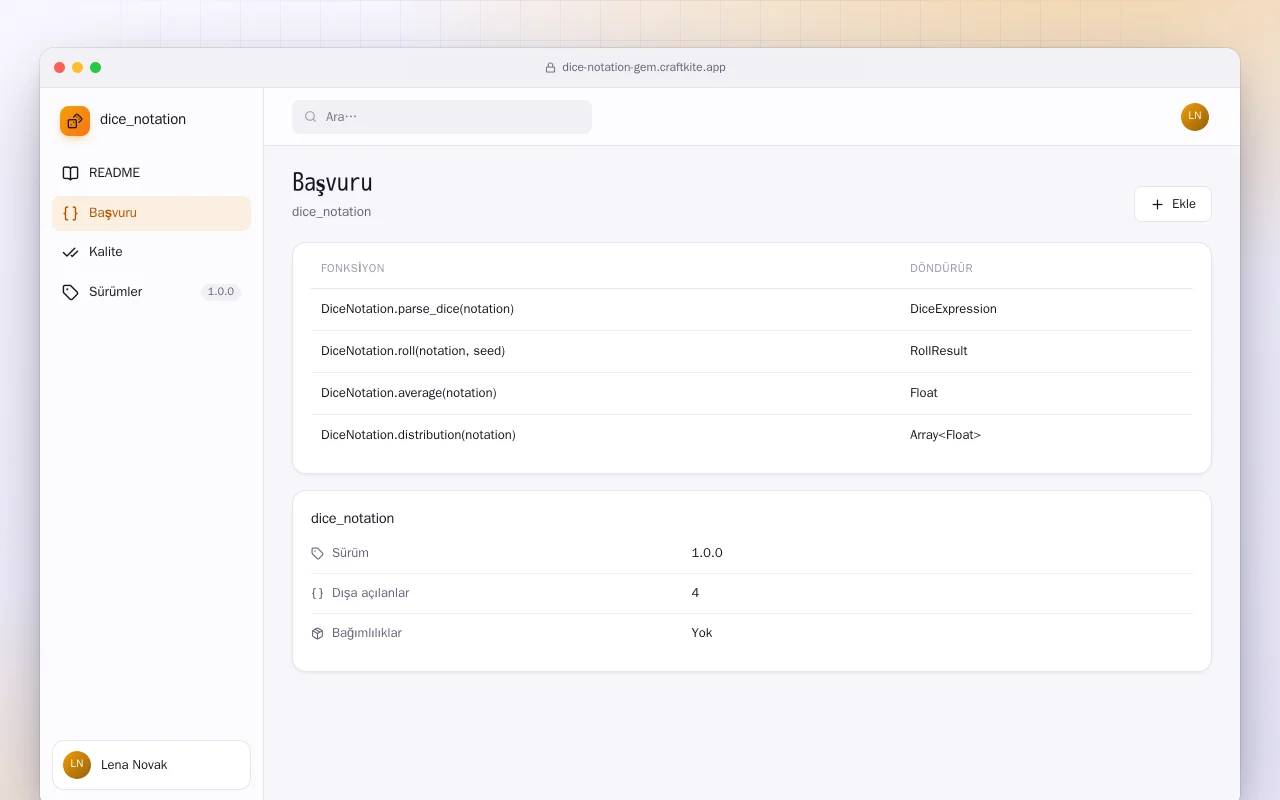1280x800 pixels.
Task: Go to the Kalite section
Action: 152,252
